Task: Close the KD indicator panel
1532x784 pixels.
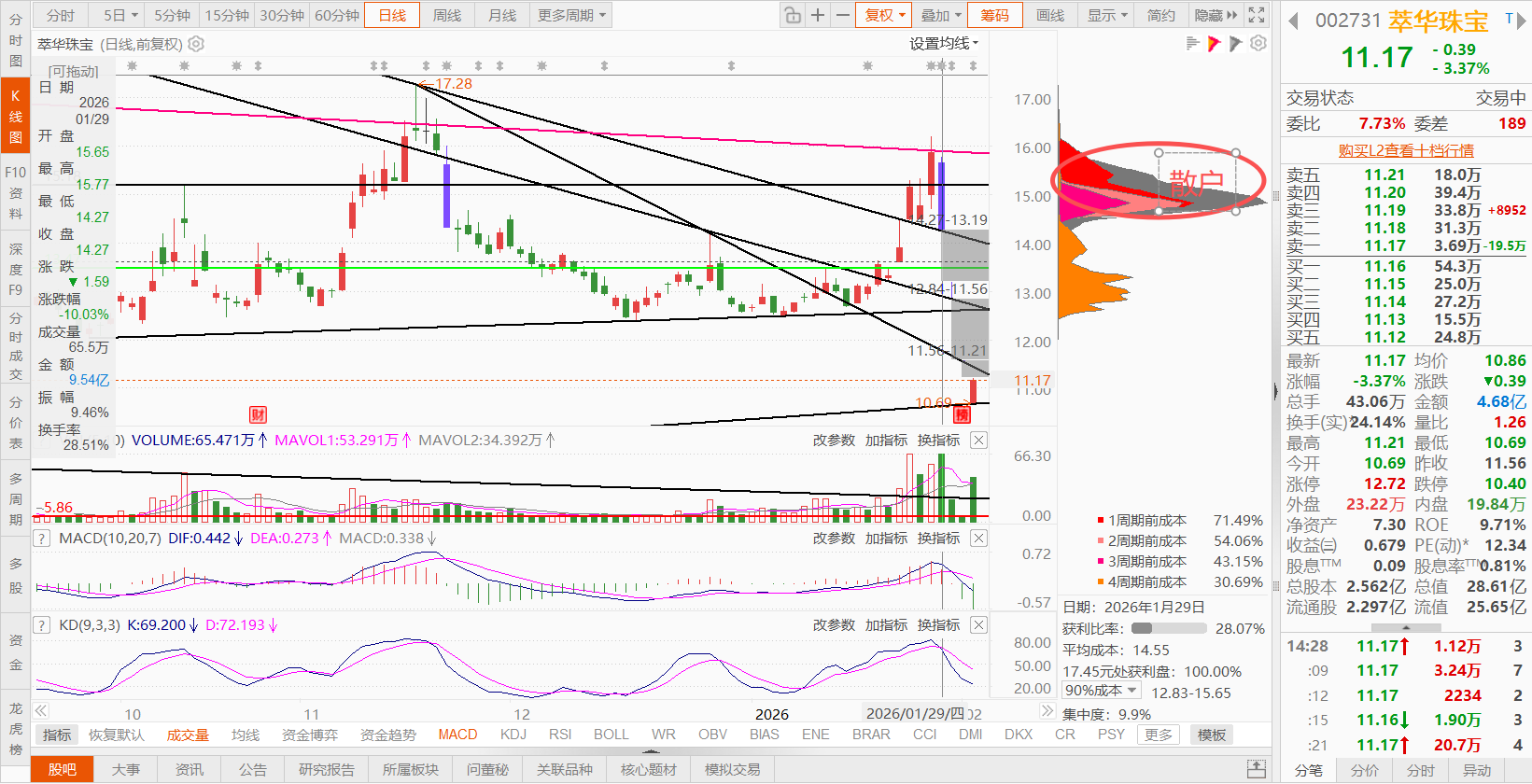Action: click(978, 624)
